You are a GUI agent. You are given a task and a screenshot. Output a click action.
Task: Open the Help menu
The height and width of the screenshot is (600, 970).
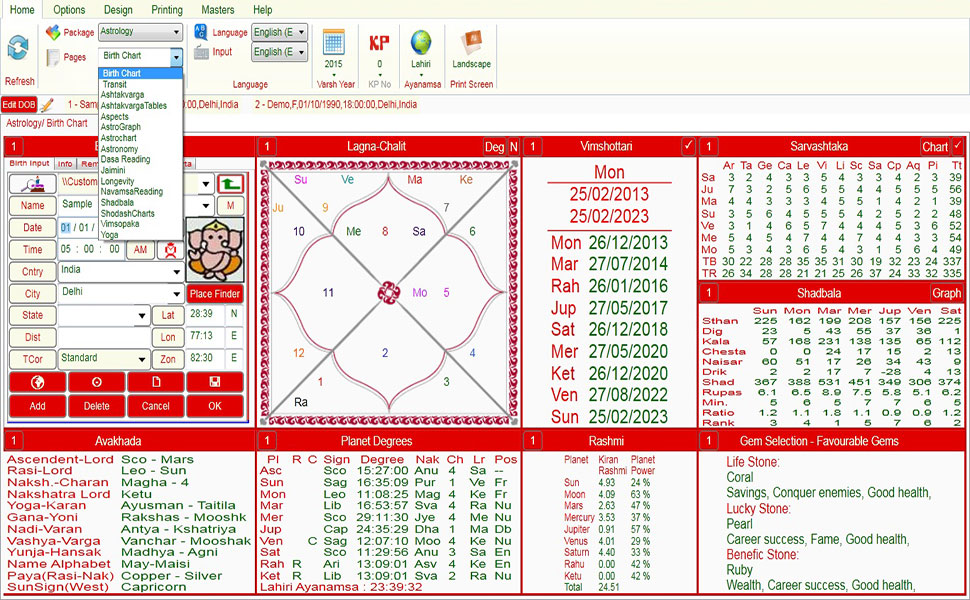click(262, 10)
